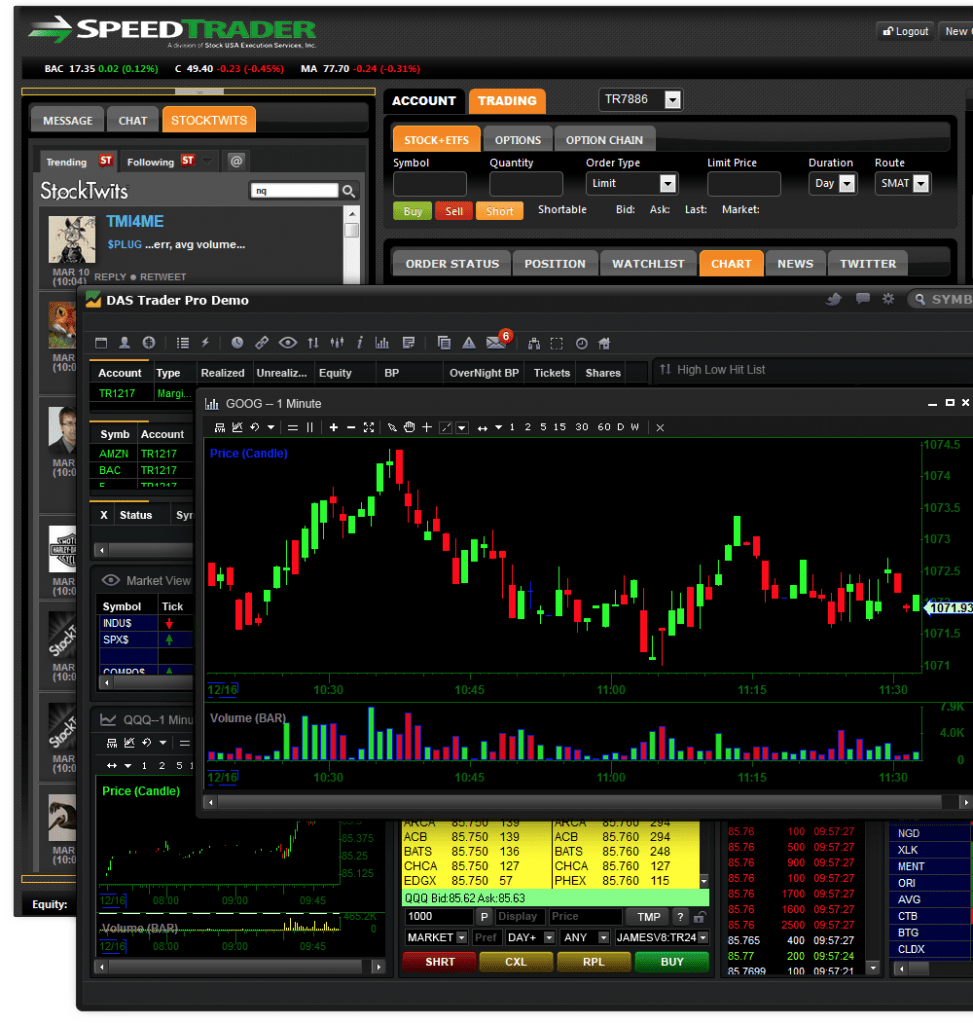Image resolution: width=973 pixels, height=1024 pixels.
Task: Click the fit-to-screen expand icon on GOOG chart
Action: [369, 427]
